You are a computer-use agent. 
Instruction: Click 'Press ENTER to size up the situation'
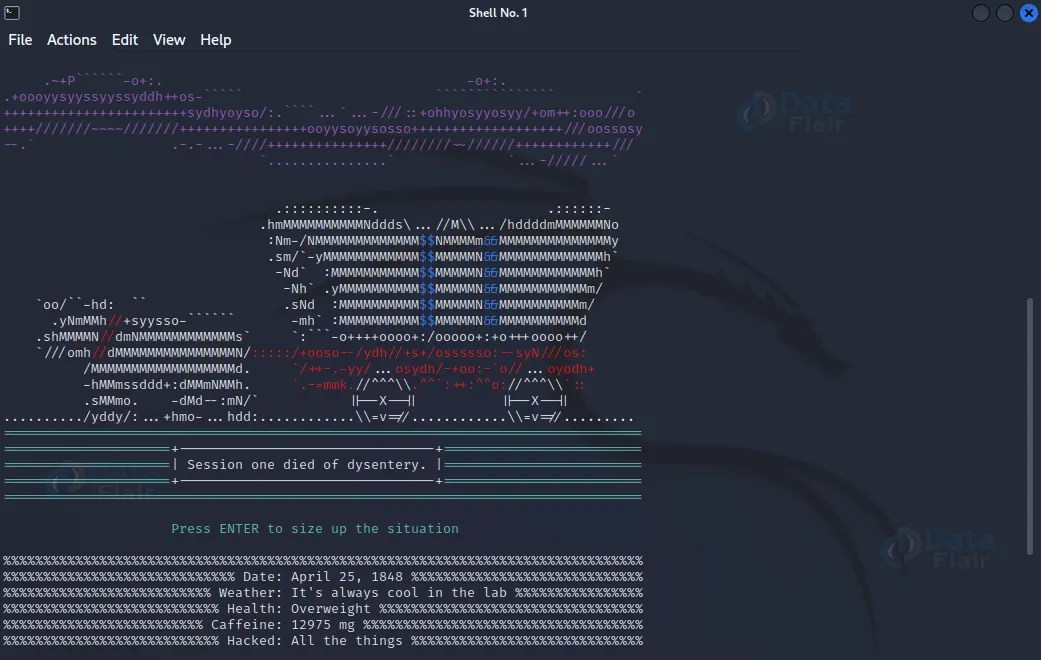[x=315, y=529]
